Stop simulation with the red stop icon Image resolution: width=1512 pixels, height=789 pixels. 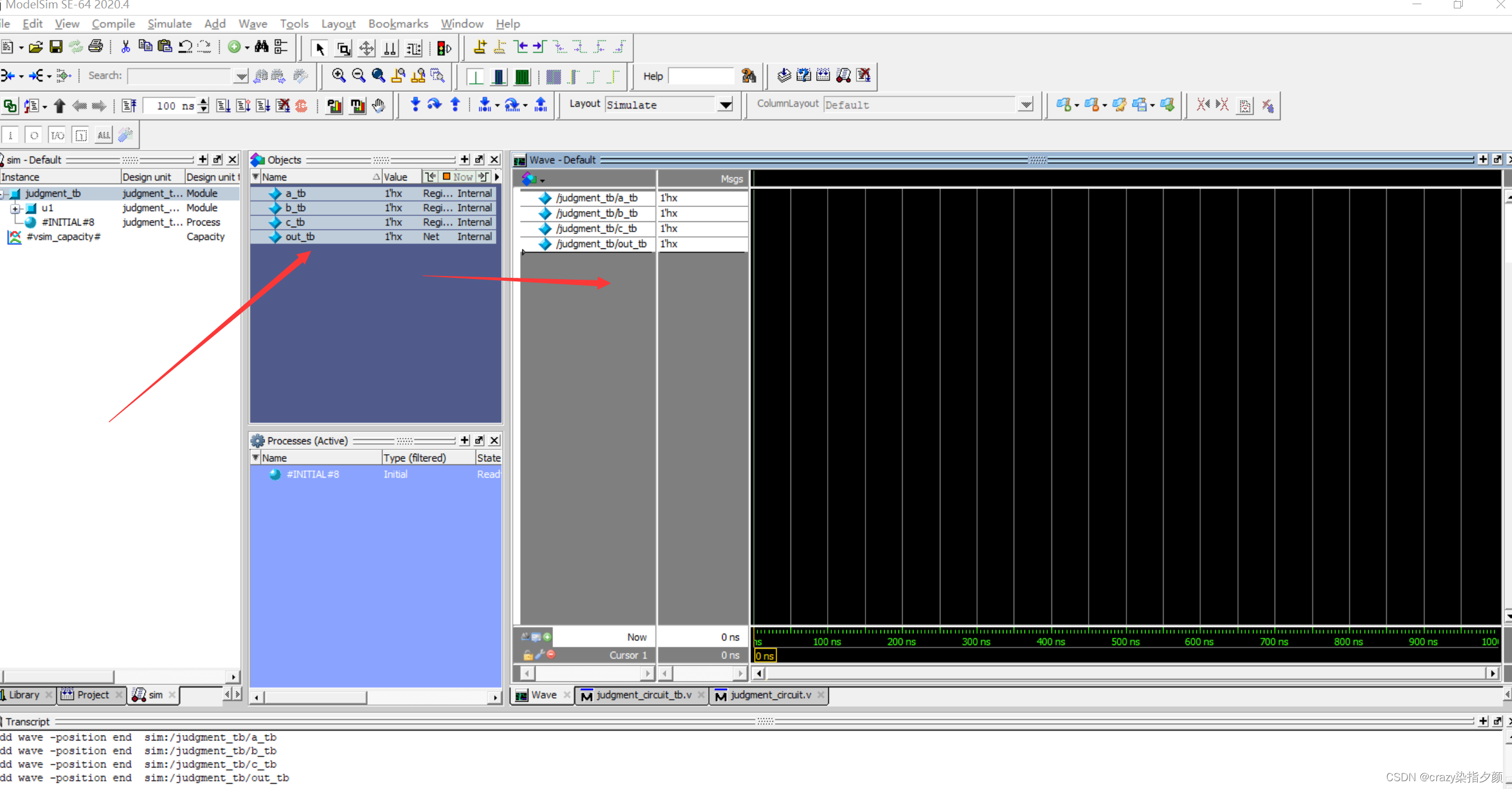302,106
